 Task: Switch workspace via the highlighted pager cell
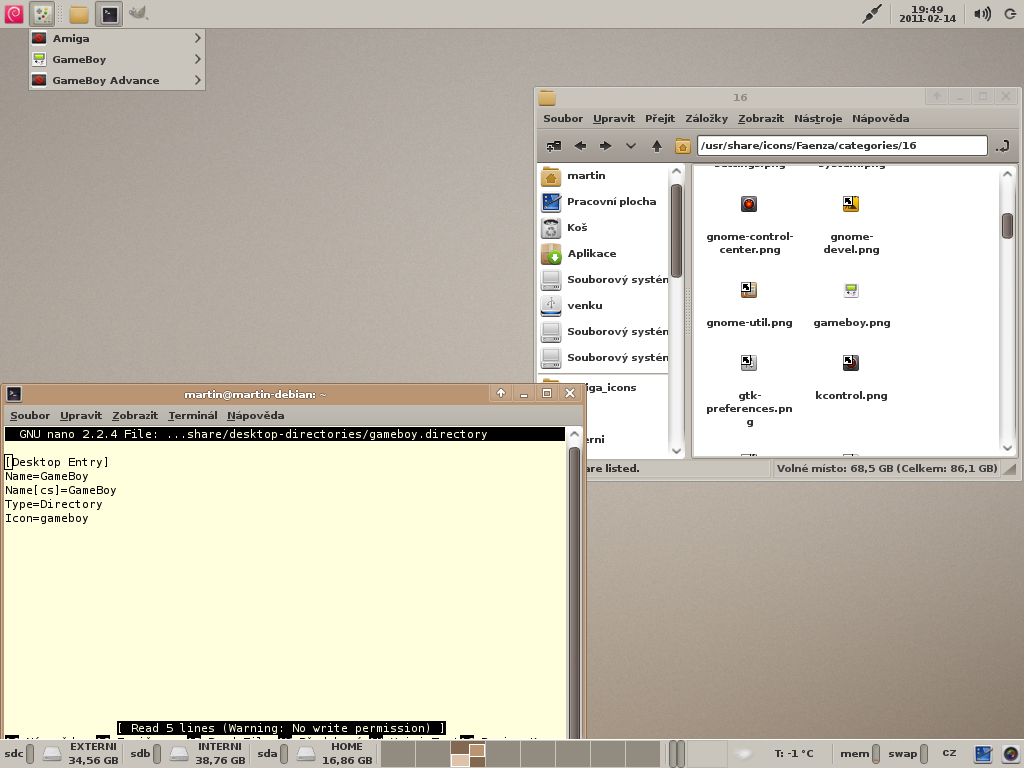coord(468,754)
